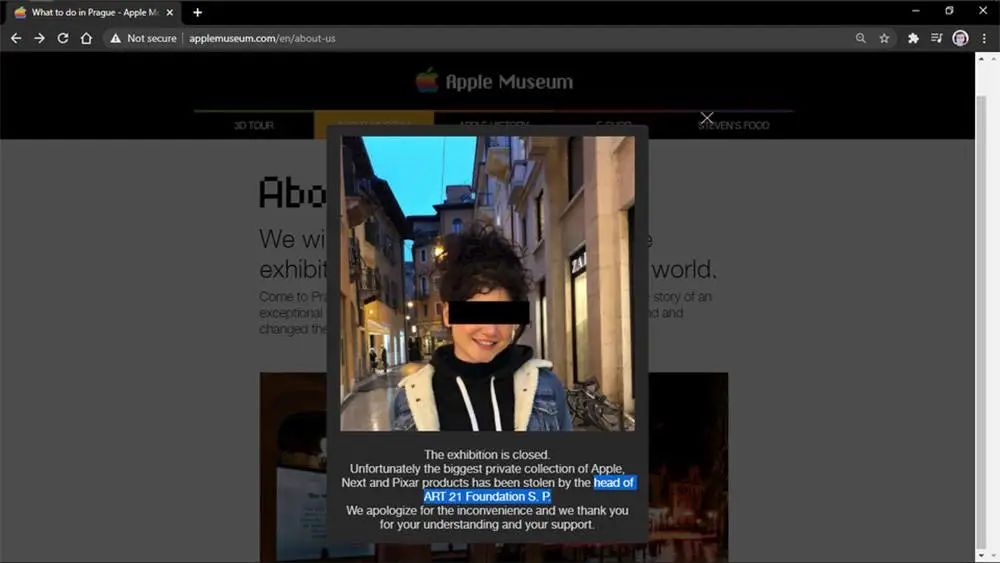Screen dimensions: 1000x563
Task: View the Not secure site warning
Action: tap(143, 38)
